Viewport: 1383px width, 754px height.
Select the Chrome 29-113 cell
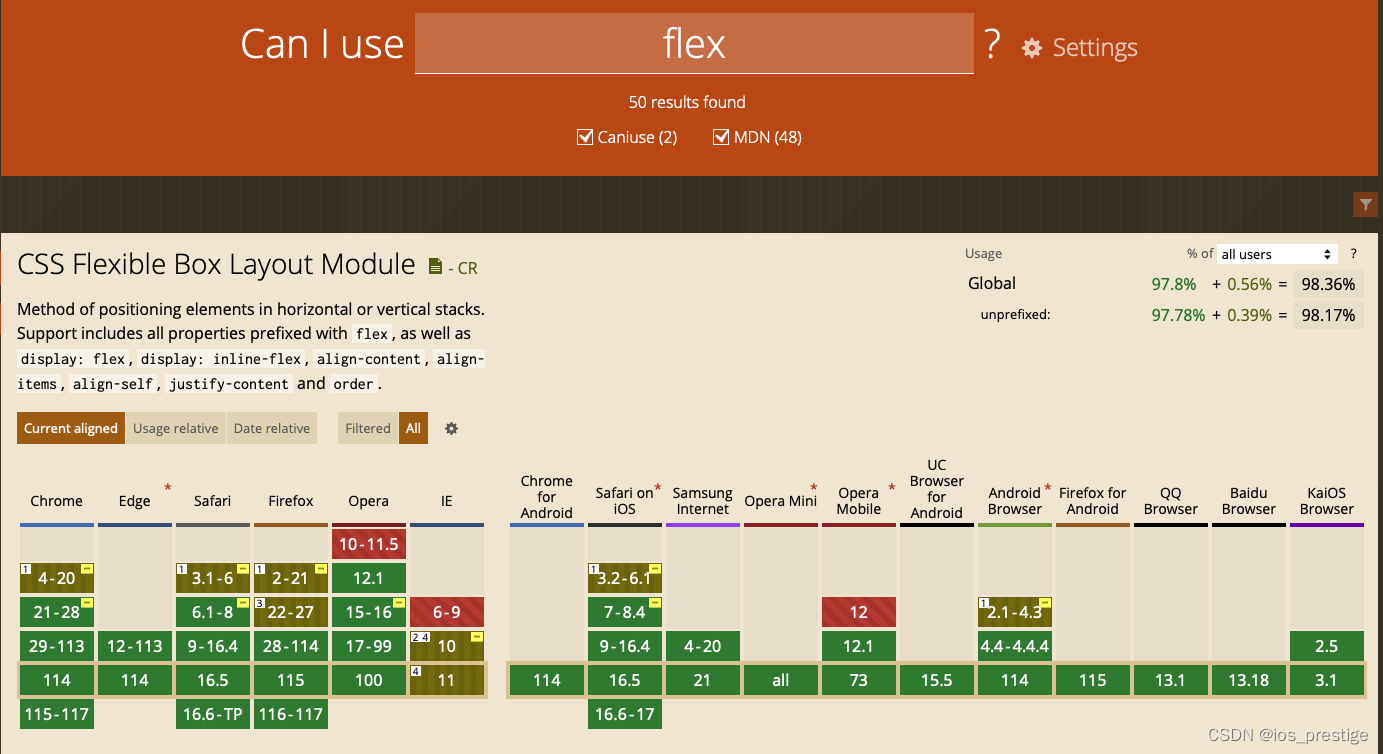[57, 646]
